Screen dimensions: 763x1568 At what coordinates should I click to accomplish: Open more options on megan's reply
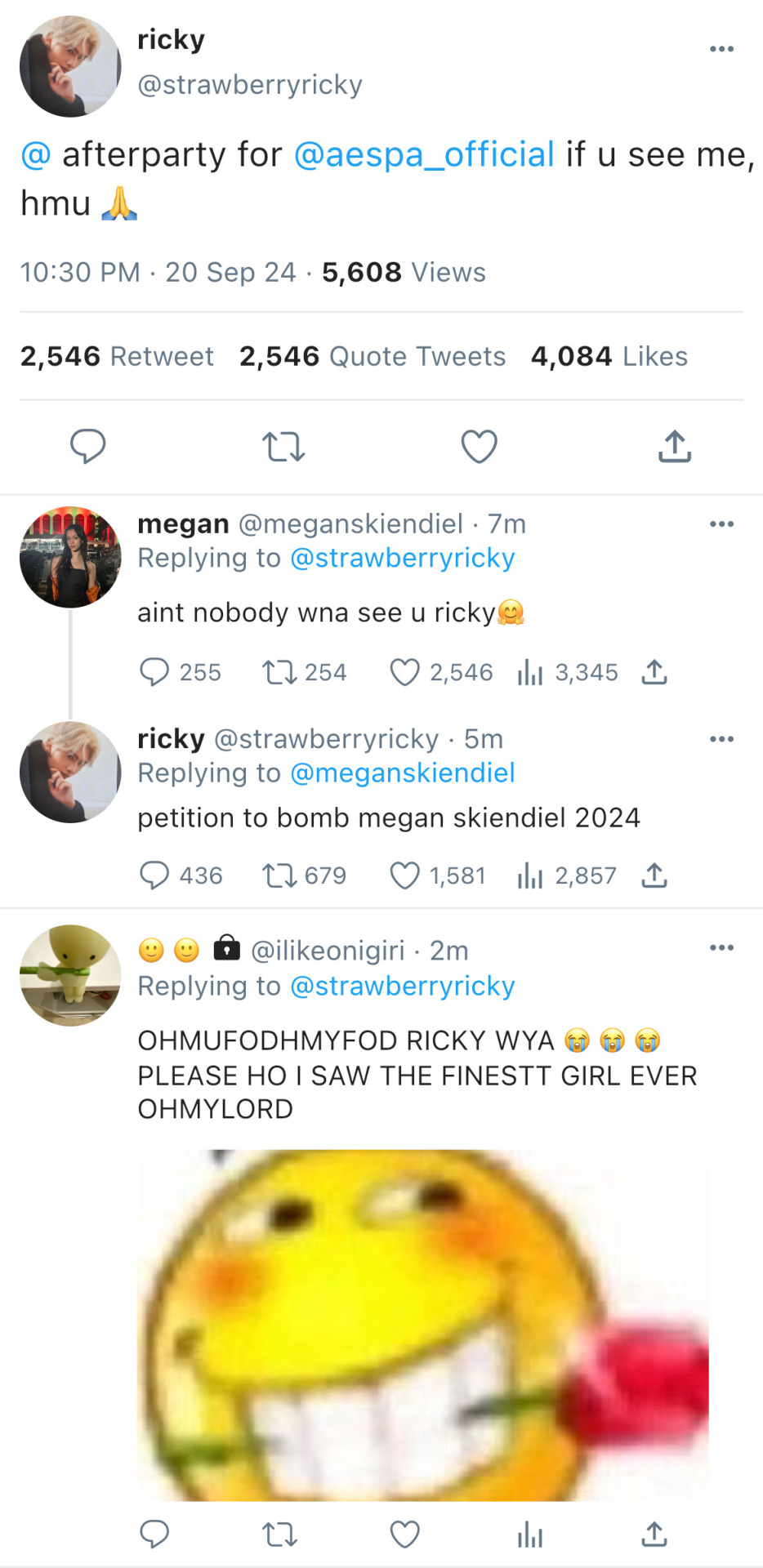click(721, 524)
